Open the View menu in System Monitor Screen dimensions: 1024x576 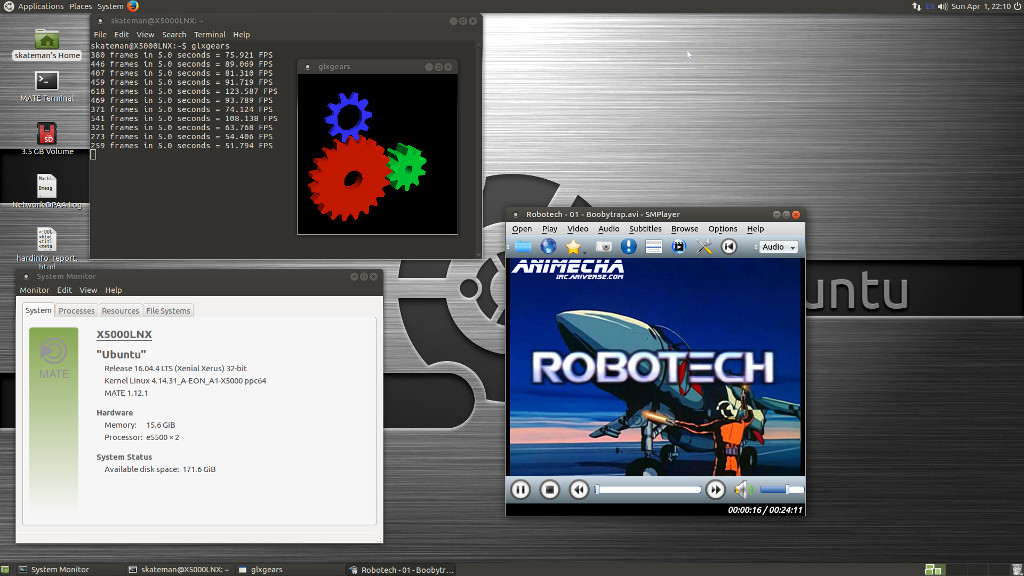click(88, 290)
